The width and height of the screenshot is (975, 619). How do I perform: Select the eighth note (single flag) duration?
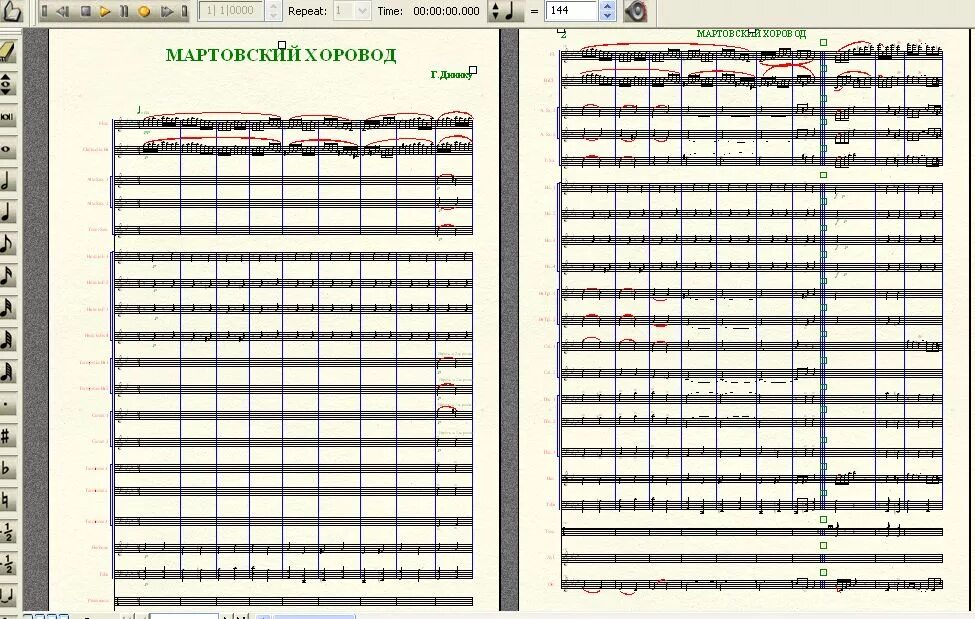pos(7,244)
